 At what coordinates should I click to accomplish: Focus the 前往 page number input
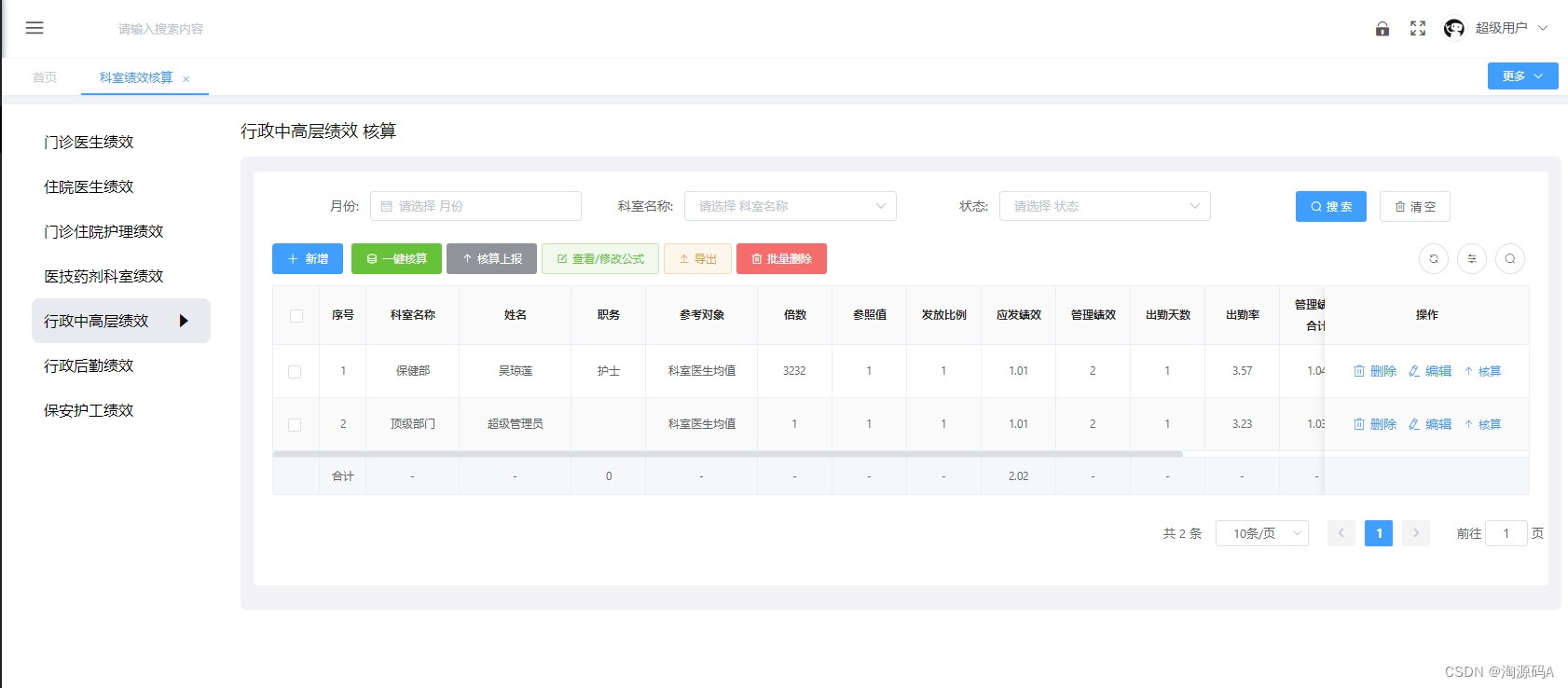tap(1506, 533)
